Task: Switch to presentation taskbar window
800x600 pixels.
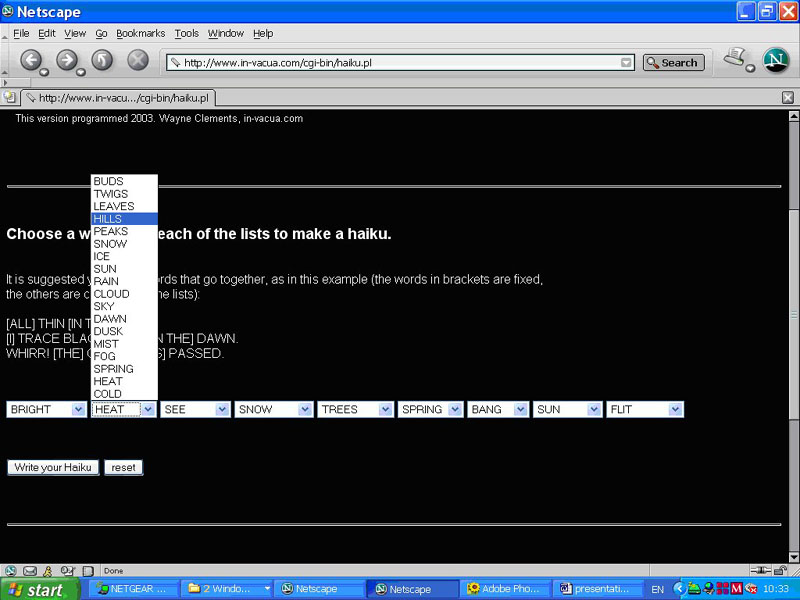Action: [597, 589]
